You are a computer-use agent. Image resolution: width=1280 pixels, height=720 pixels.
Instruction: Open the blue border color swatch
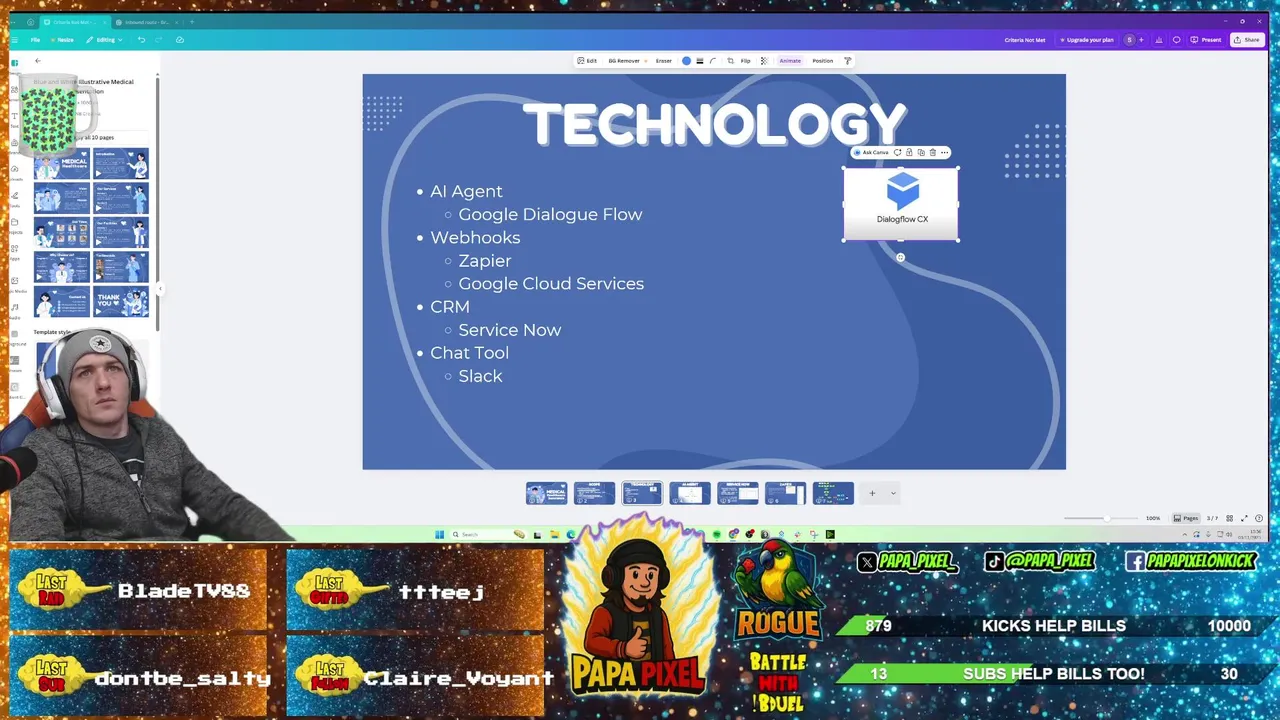(686, 61)
